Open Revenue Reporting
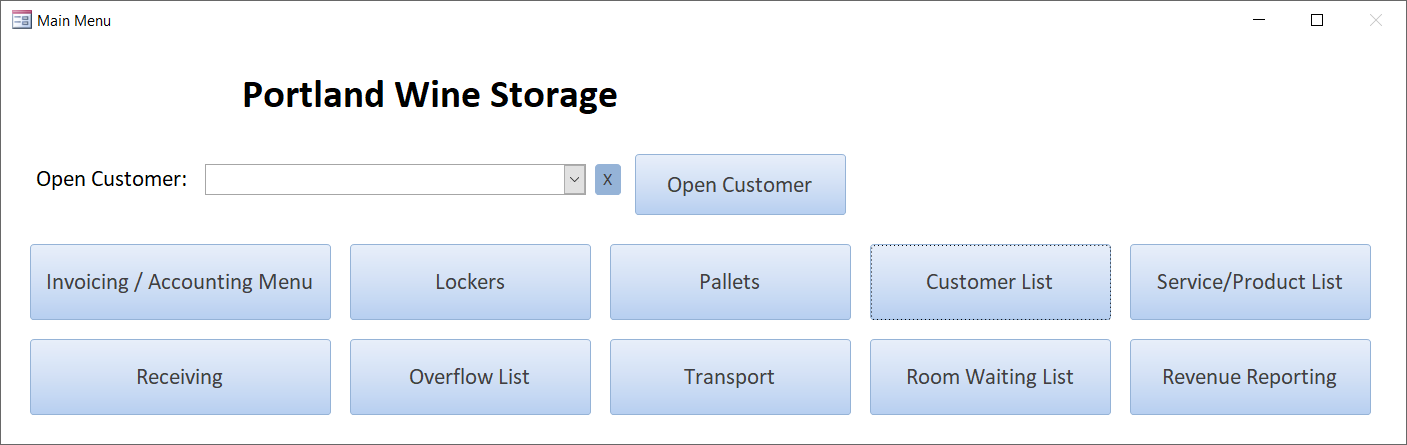Screen dimensions: 1407x445 pyautogui.click(x=1250, y=377)
